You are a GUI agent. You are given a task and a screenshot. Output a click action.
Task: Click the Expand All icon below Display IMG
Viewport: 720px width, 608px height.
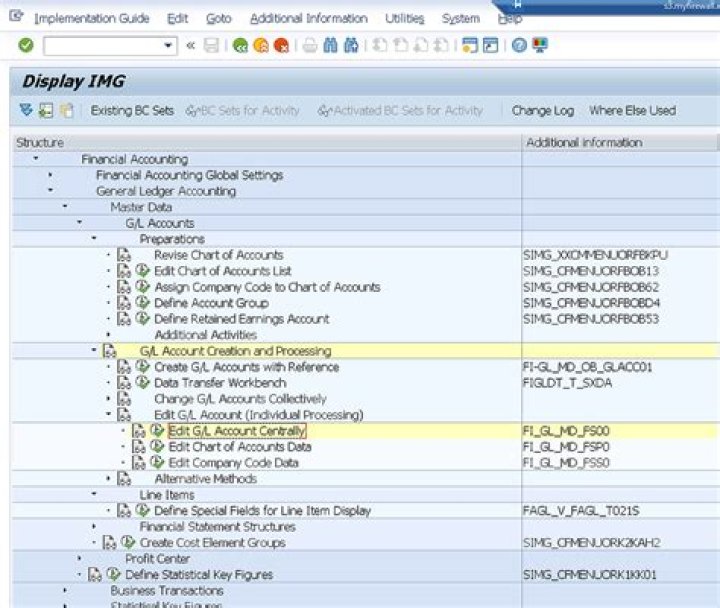click(x=26, y=111)
